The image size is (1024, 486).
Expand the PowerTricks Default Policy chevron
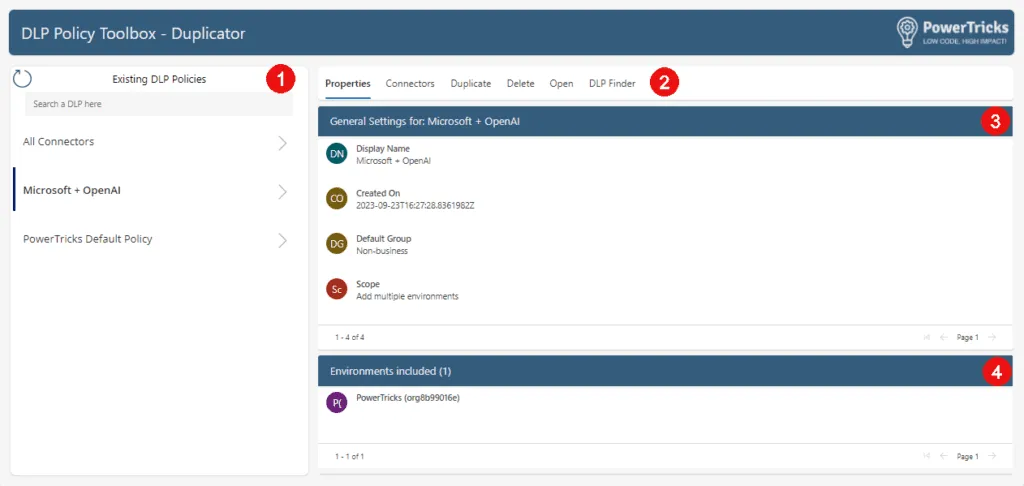(x=282, y=240)
